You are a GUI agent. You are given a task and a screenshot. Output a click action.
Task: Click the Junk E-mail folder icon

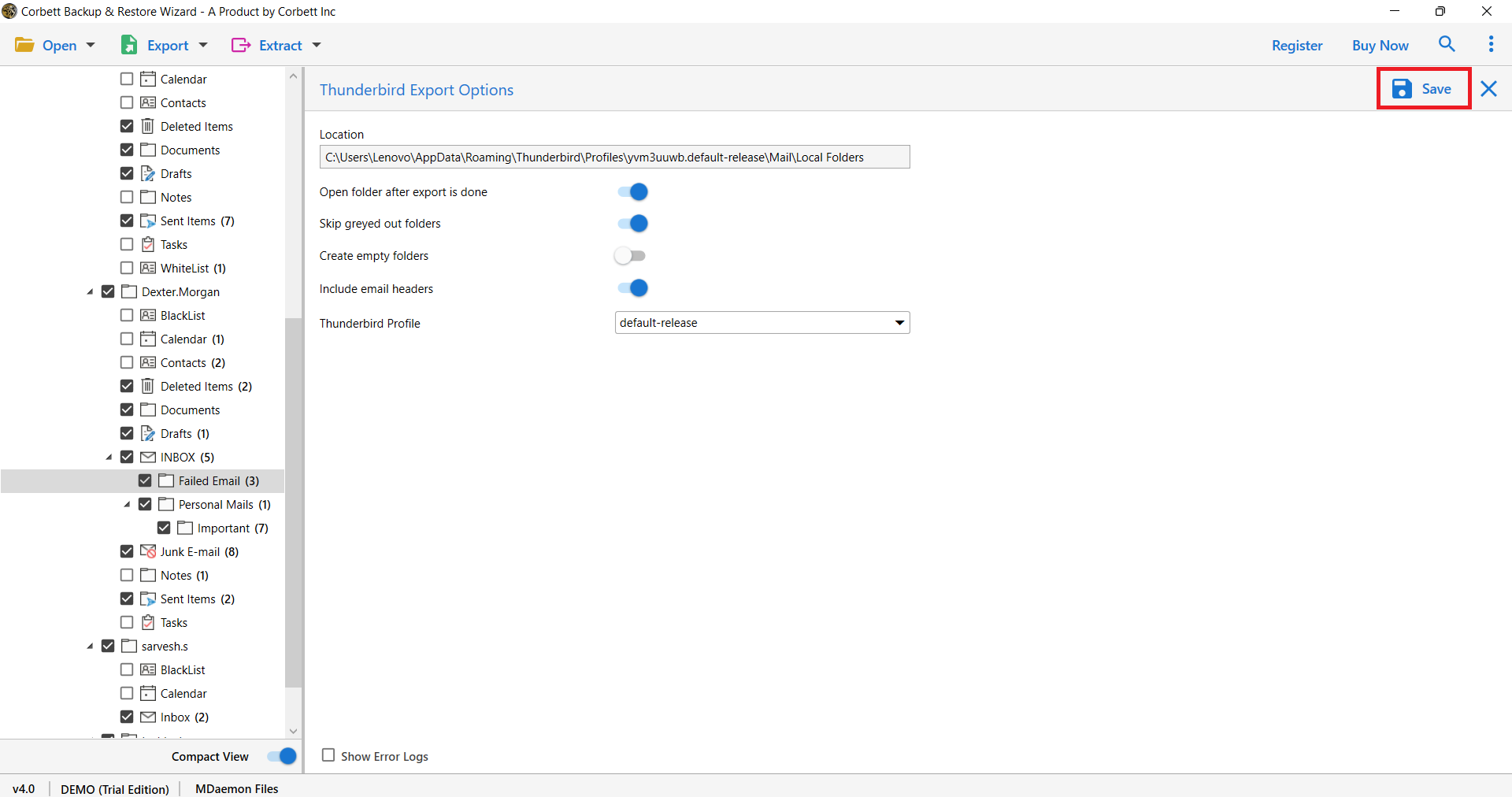pyautogui.click(x=148, y=551)
